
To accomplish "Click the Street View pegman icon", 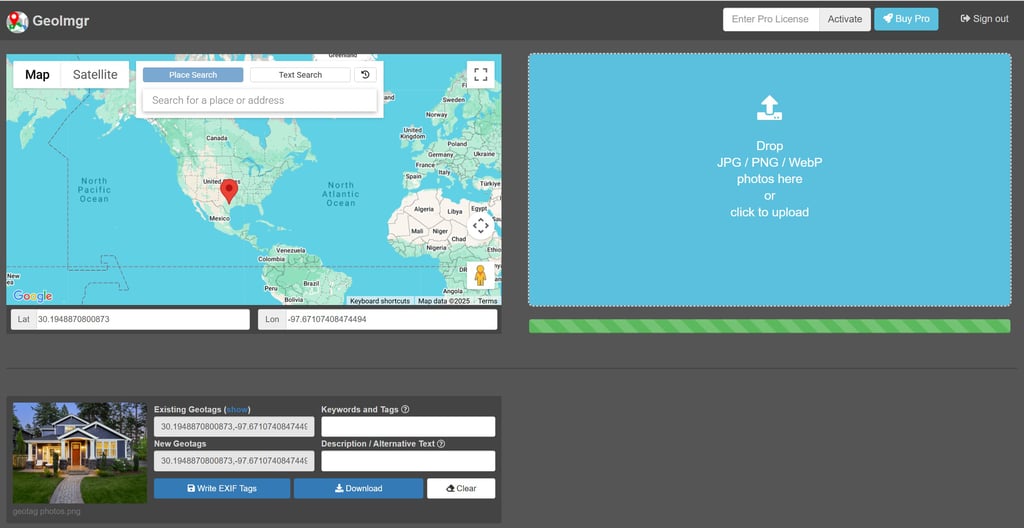I will pos(481,275).
